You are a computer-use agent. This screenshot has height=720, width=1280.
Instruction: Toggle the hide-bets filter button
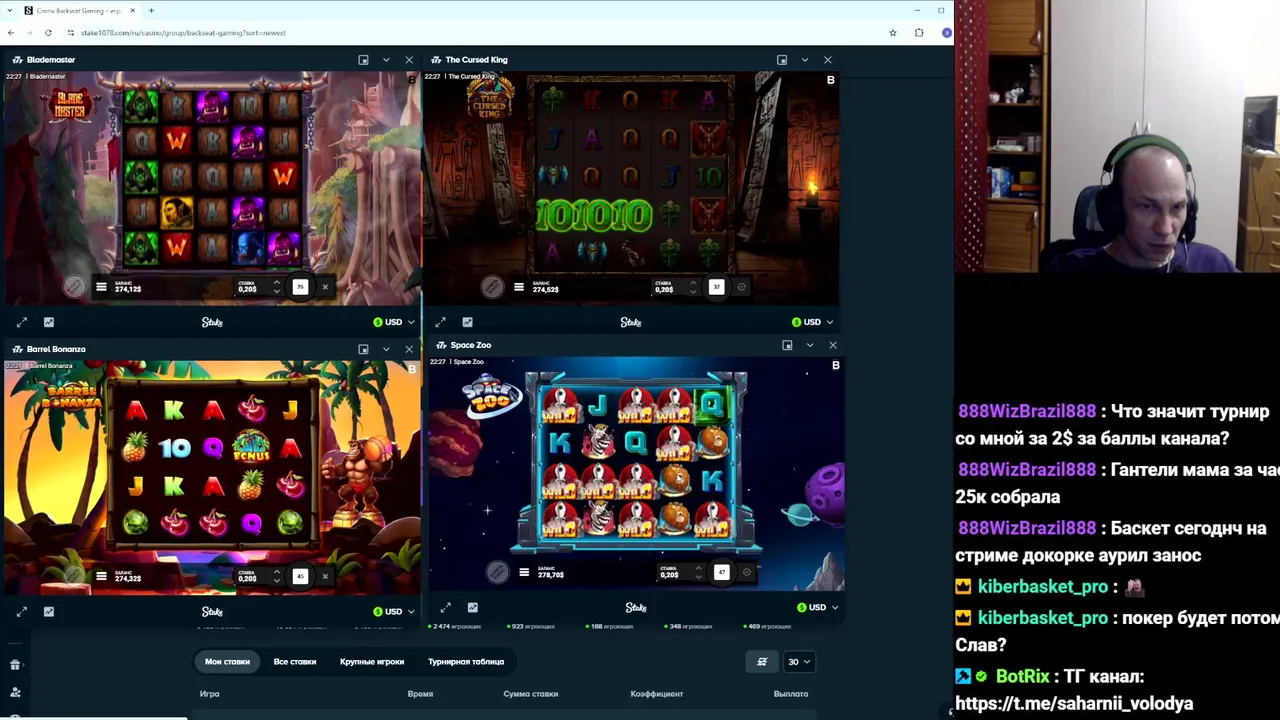[x=762, y=661]
